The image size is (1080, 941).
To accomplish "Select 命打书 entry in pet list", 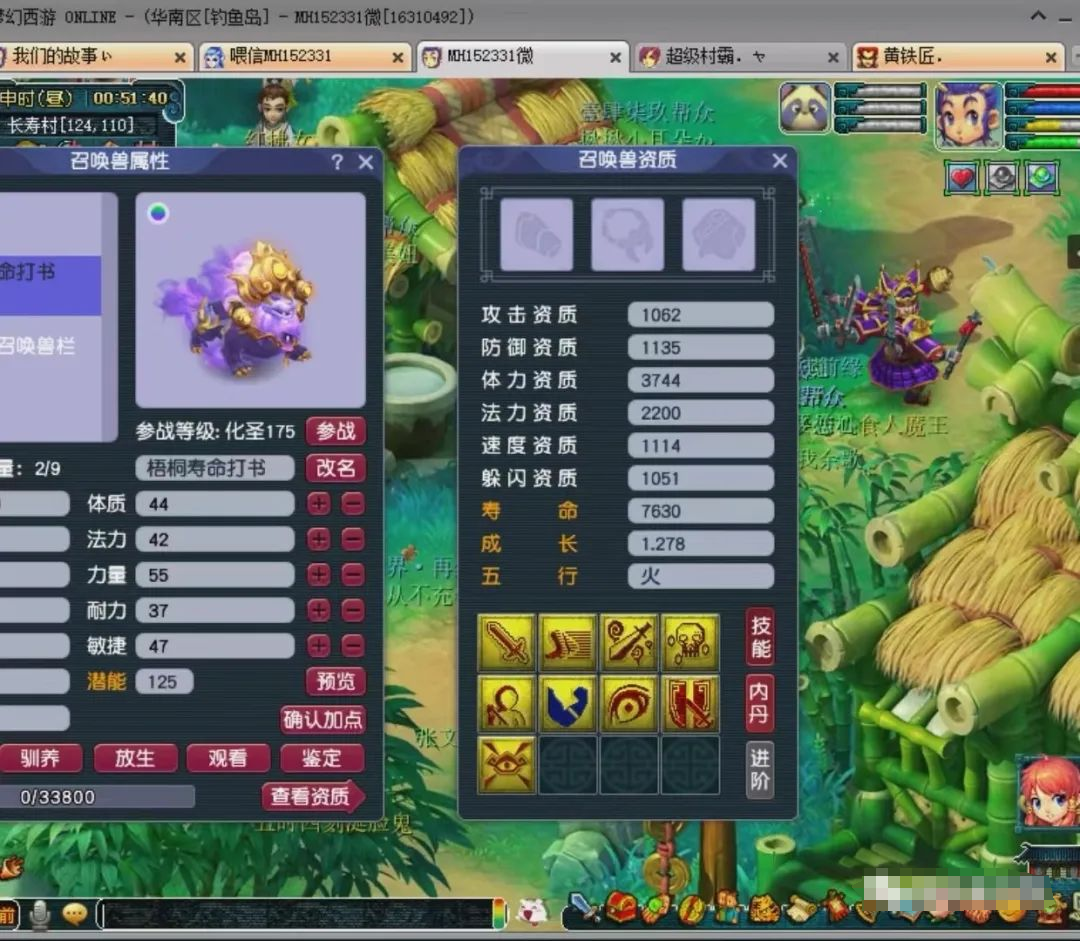I will pos(50,285).
